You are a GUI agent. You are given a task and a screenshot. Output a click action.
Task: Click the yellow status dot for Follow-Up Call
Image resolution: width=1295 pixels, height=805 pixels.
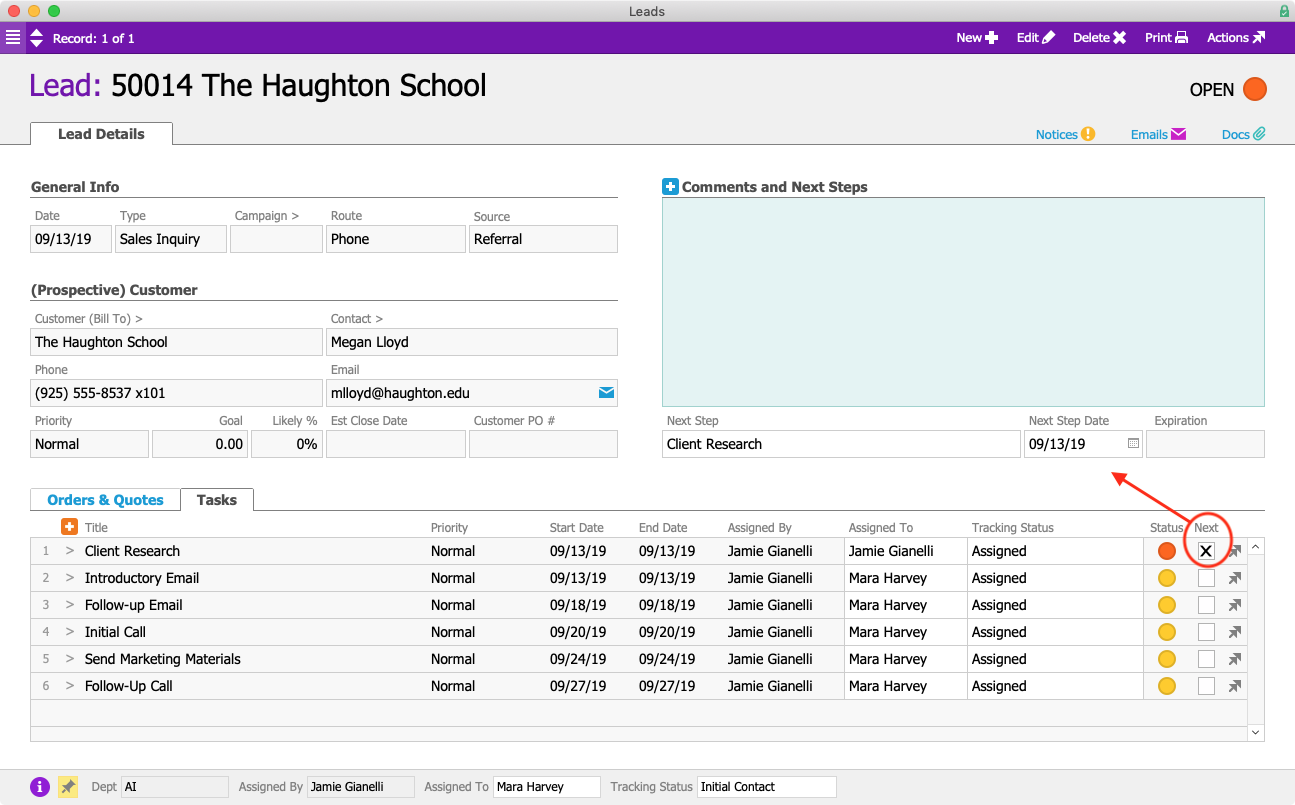pyautogui.click(x=1166, y=686)
